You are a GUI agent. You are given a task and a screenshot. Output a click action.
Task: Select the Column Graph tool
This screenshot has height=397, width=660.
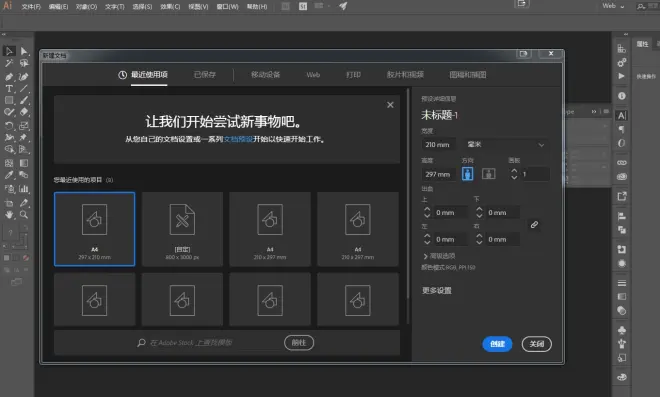24,189
